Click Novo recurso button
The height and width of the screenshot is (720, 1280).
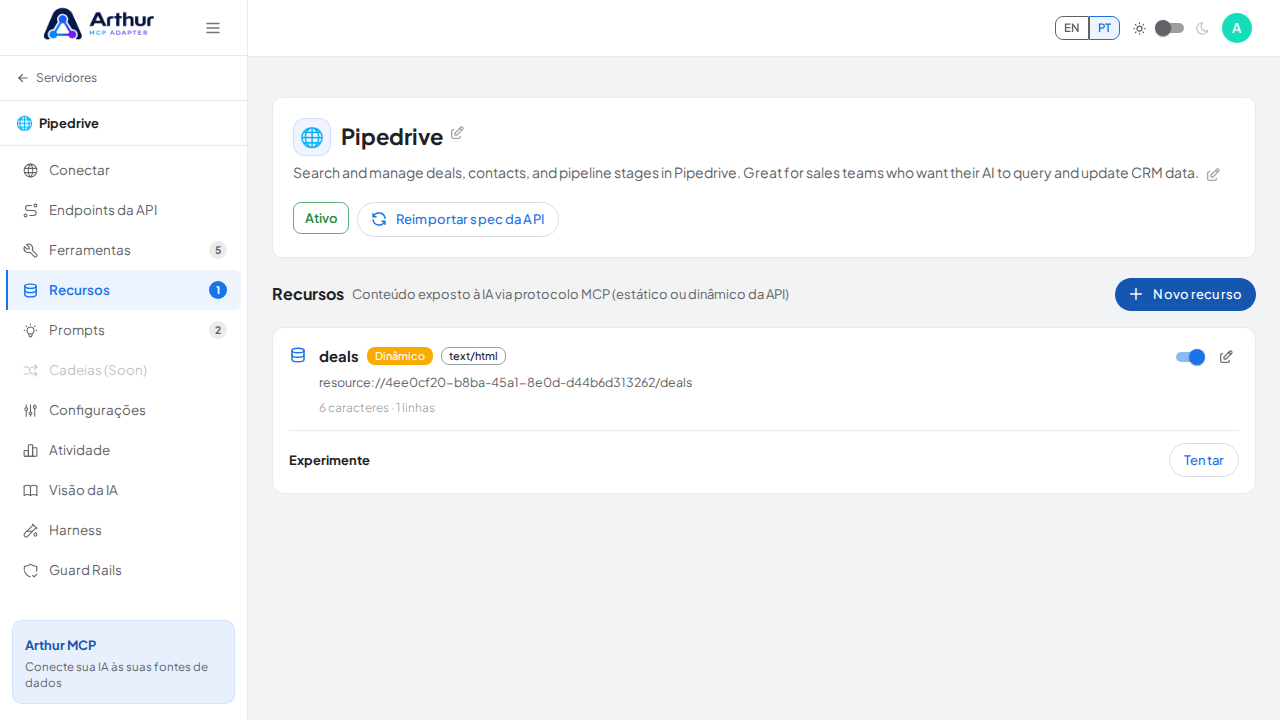pos(1185,294)
